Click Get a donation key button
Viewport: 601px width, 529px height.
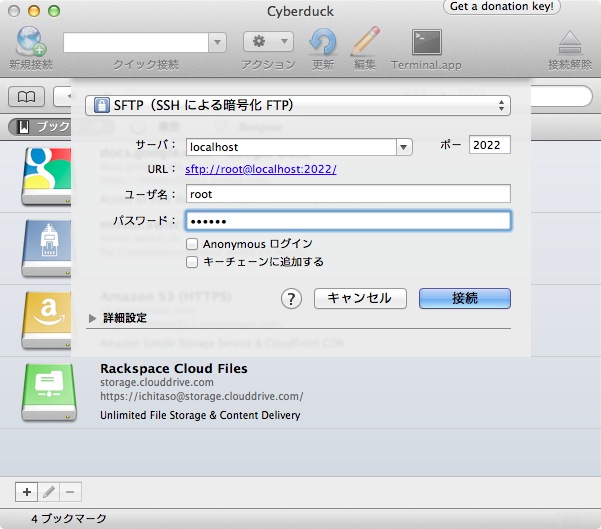pyautogui.click(x=502, y=7)
